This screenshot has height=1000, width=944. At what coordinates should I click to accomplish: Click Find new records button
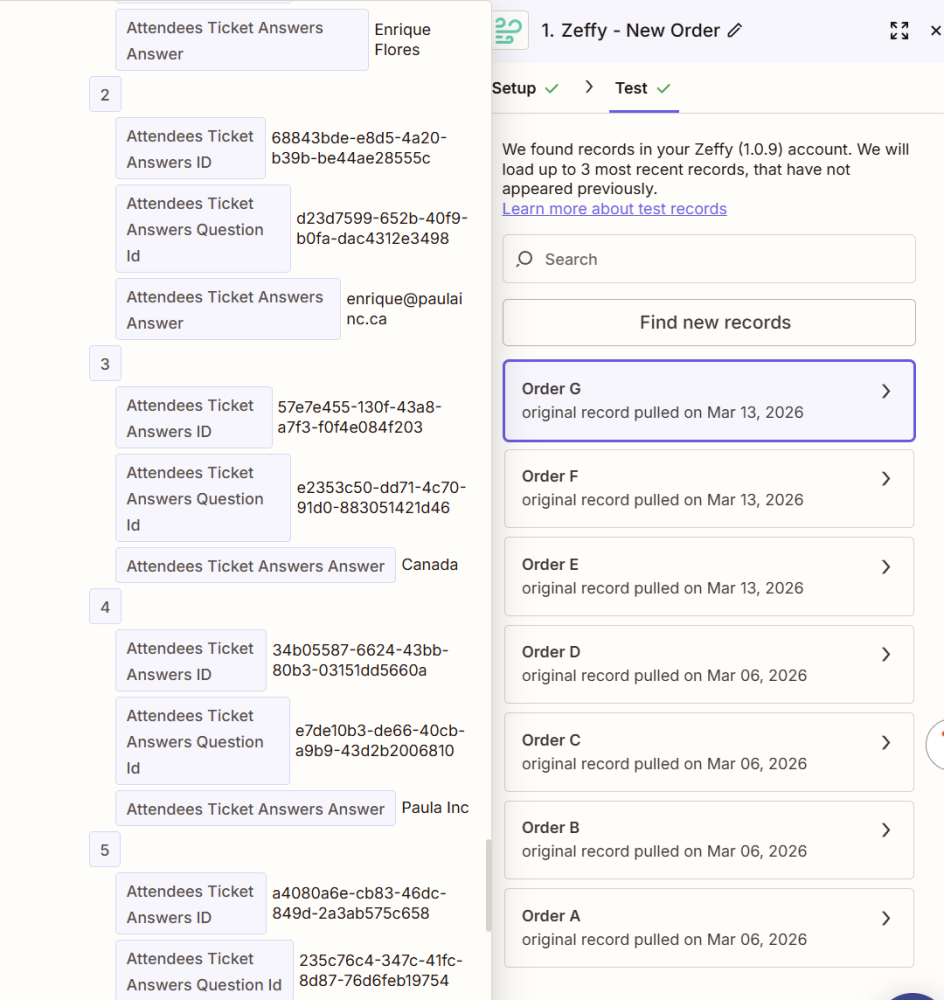[709, 323]
